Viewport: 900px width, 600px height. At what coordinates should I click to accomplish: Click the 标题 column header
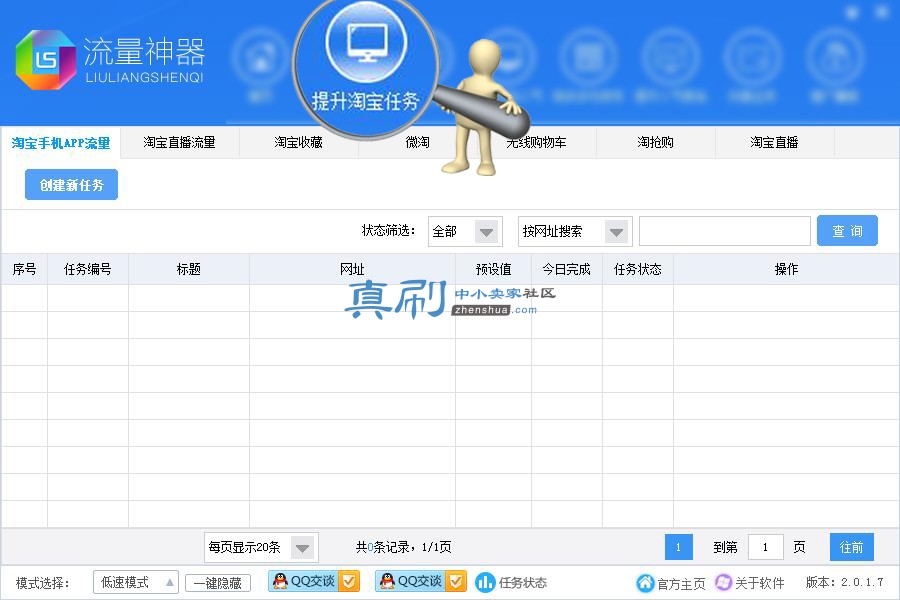tap(189, 269)
